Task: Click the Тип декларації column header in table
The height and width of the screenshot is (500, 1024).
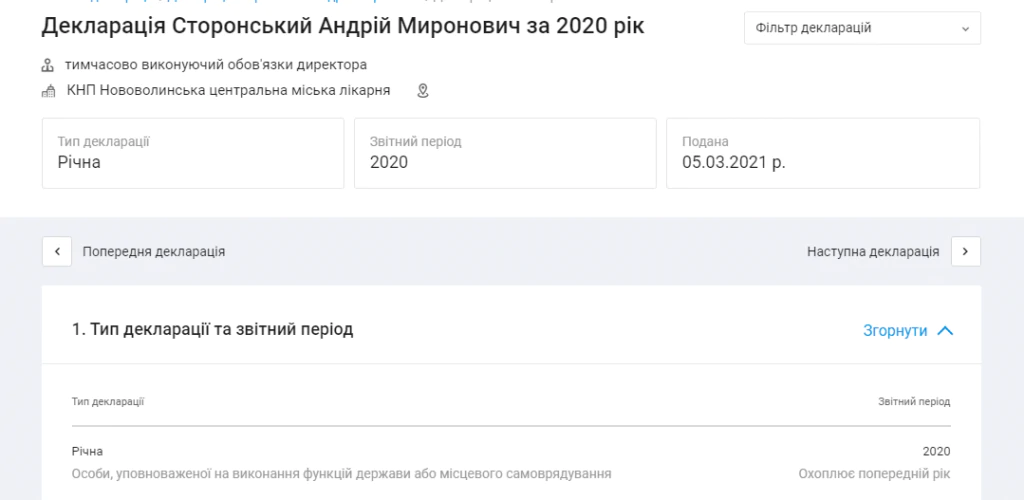Action: pos(108,401)
